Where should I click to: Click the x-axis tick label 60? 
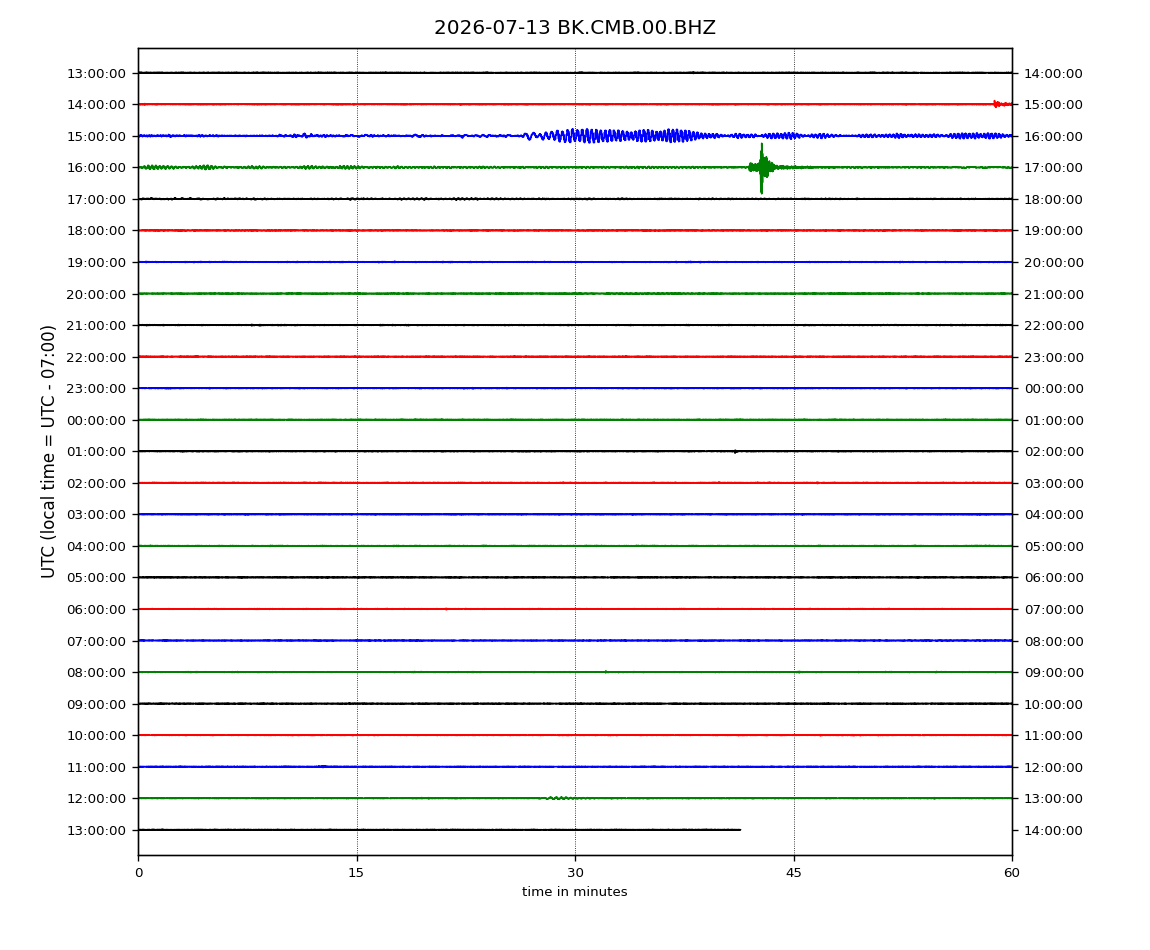point(1012,873)
